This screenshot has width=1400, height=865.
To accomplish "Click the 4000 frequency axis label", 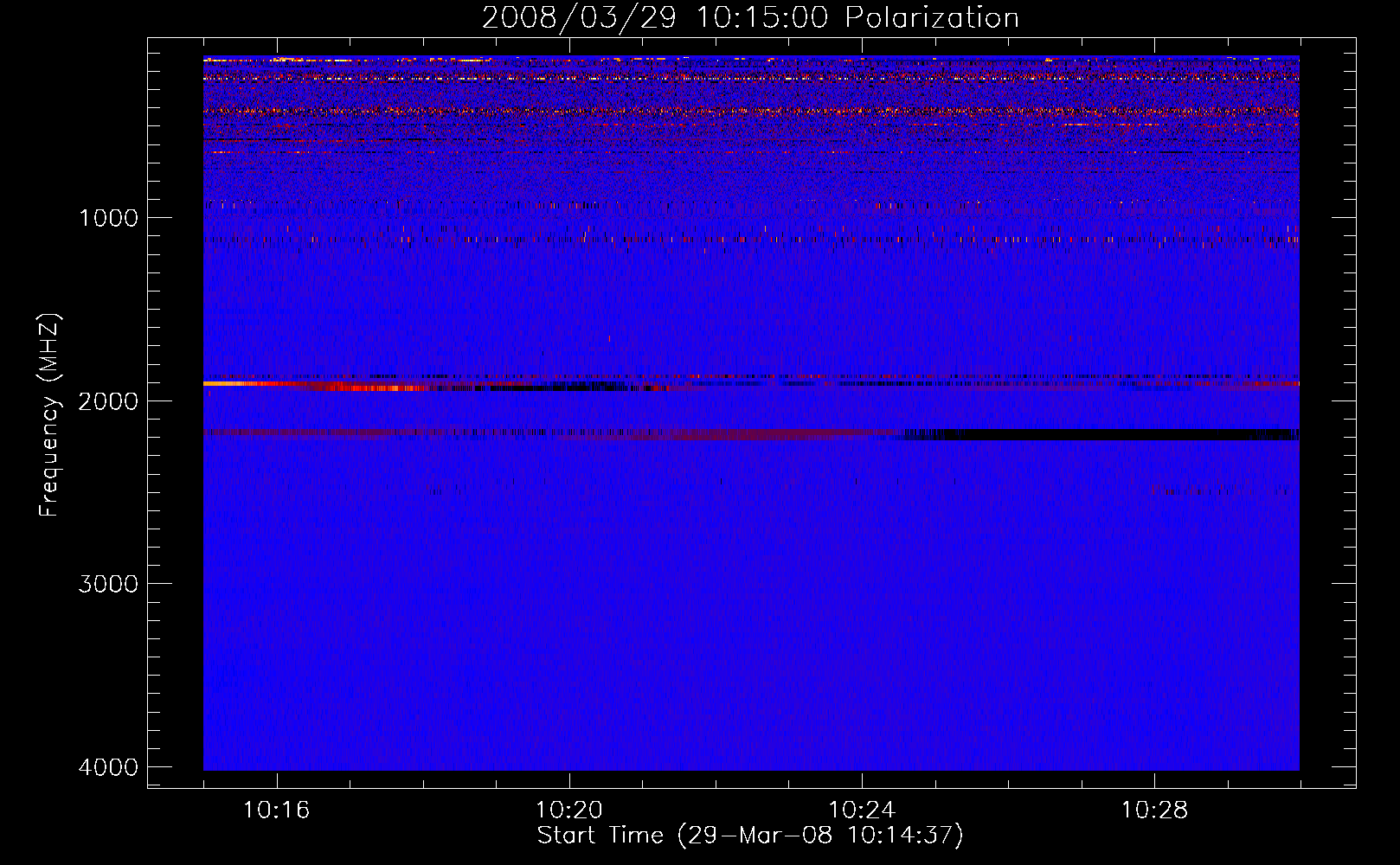I will [108, 767].
